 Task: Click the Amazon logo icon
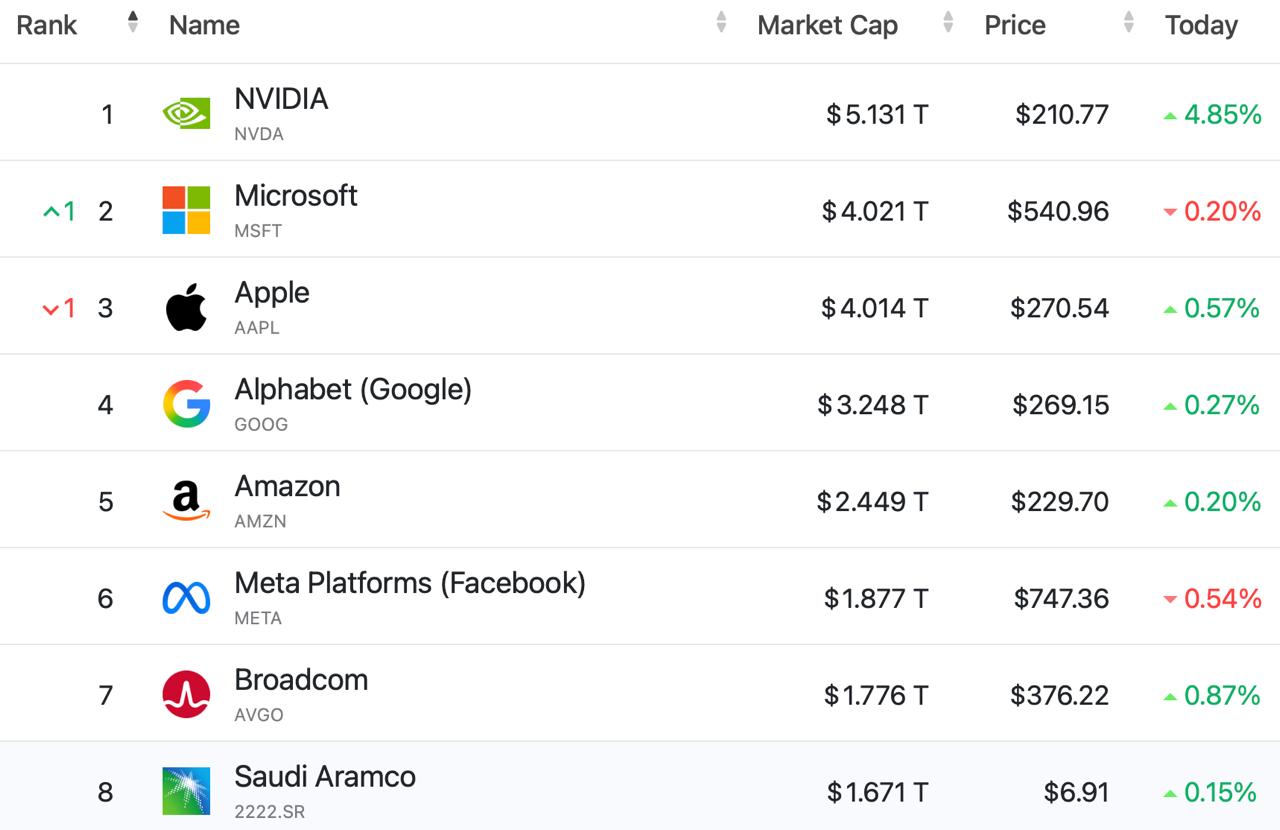click(x=186, y=501)
